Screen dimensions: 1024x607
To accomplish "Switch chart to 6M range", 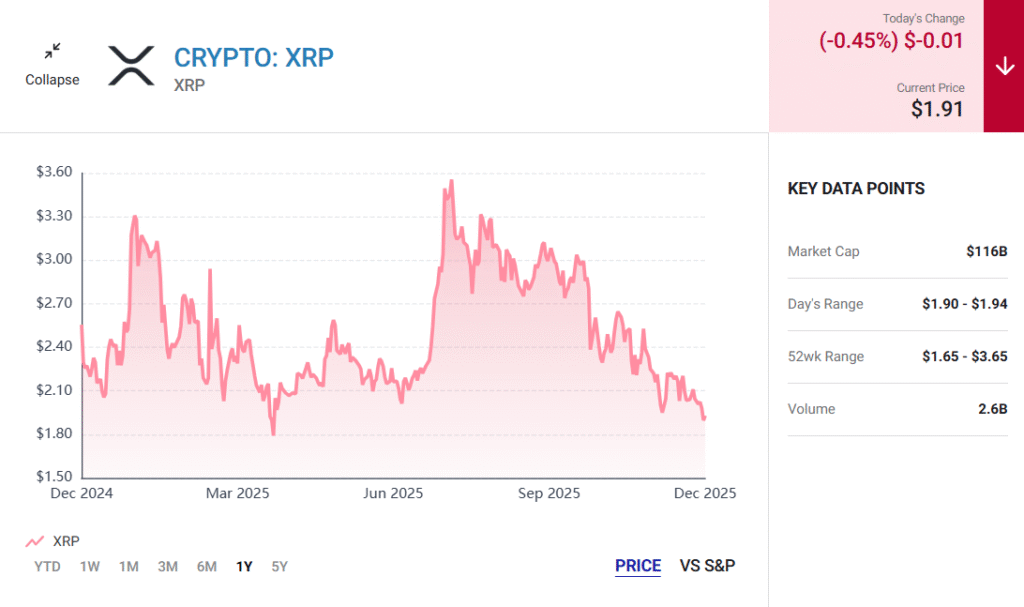I will tap(206, 567).
